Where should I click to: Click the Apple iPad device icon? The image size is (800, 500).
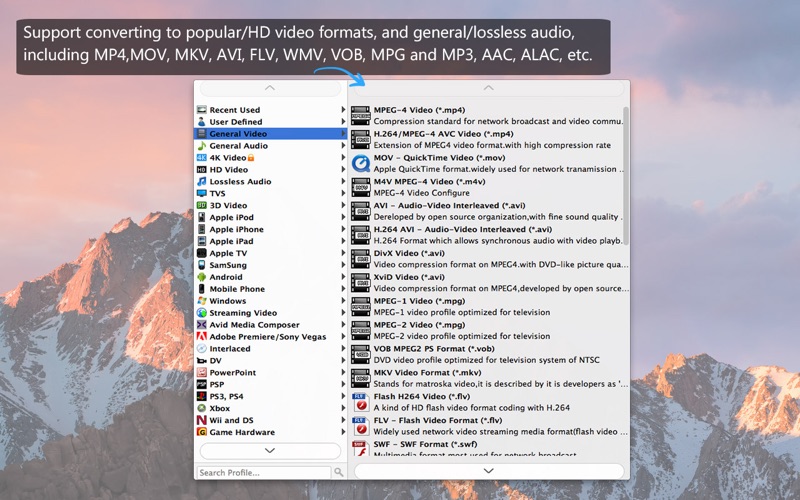[x=202, y=241]
